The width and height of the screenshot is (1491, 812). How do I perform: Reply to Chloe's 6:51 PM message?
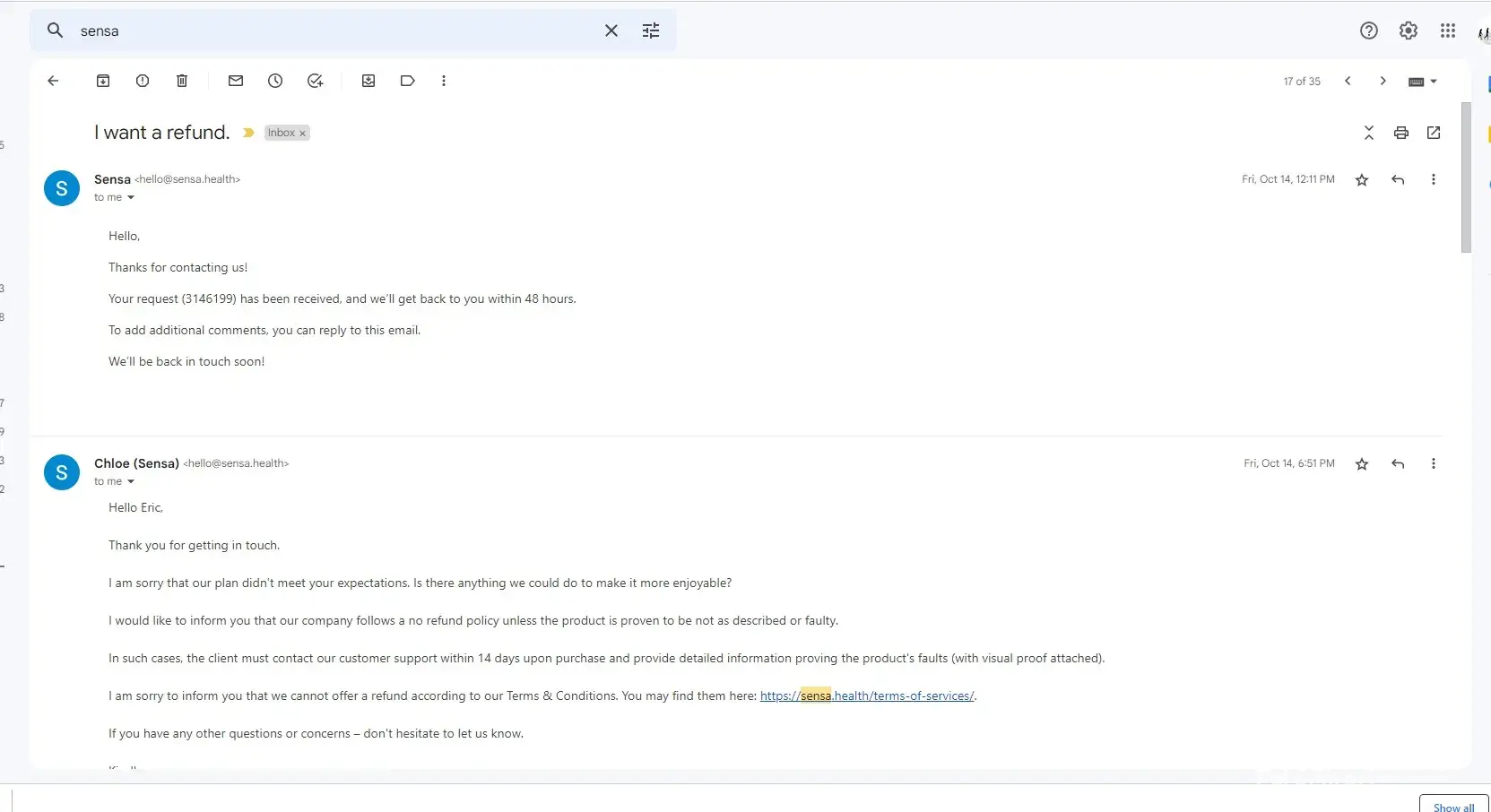point(1398,464)
